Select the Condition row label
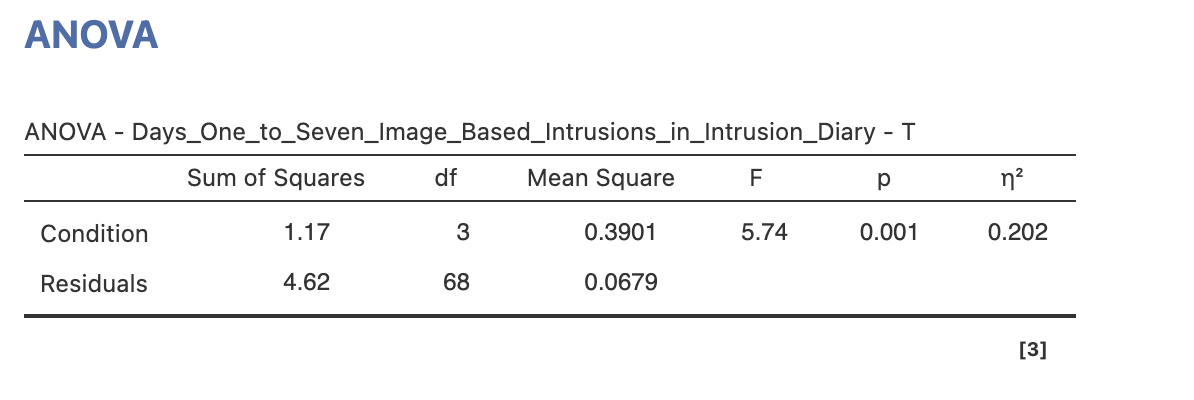Viewport: 1194px width, 400px height. [94, 233]
